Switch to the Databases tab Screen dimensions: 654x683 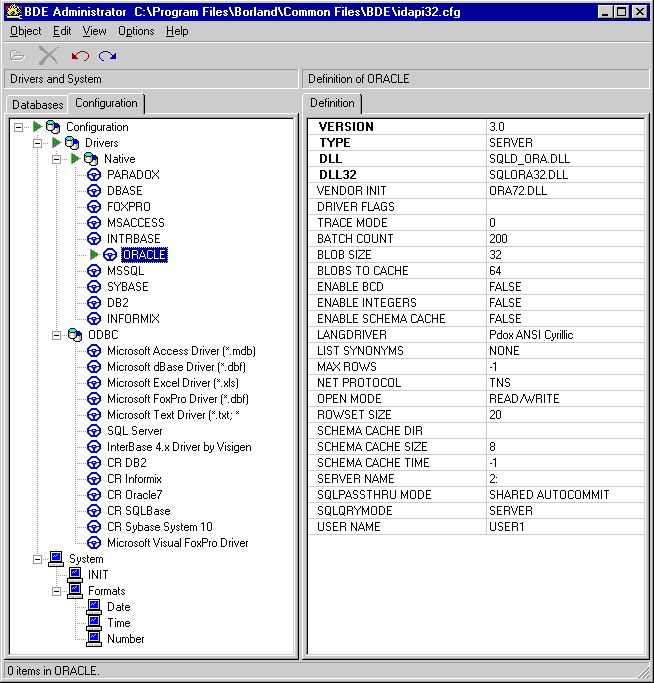(x=38, y=104)
